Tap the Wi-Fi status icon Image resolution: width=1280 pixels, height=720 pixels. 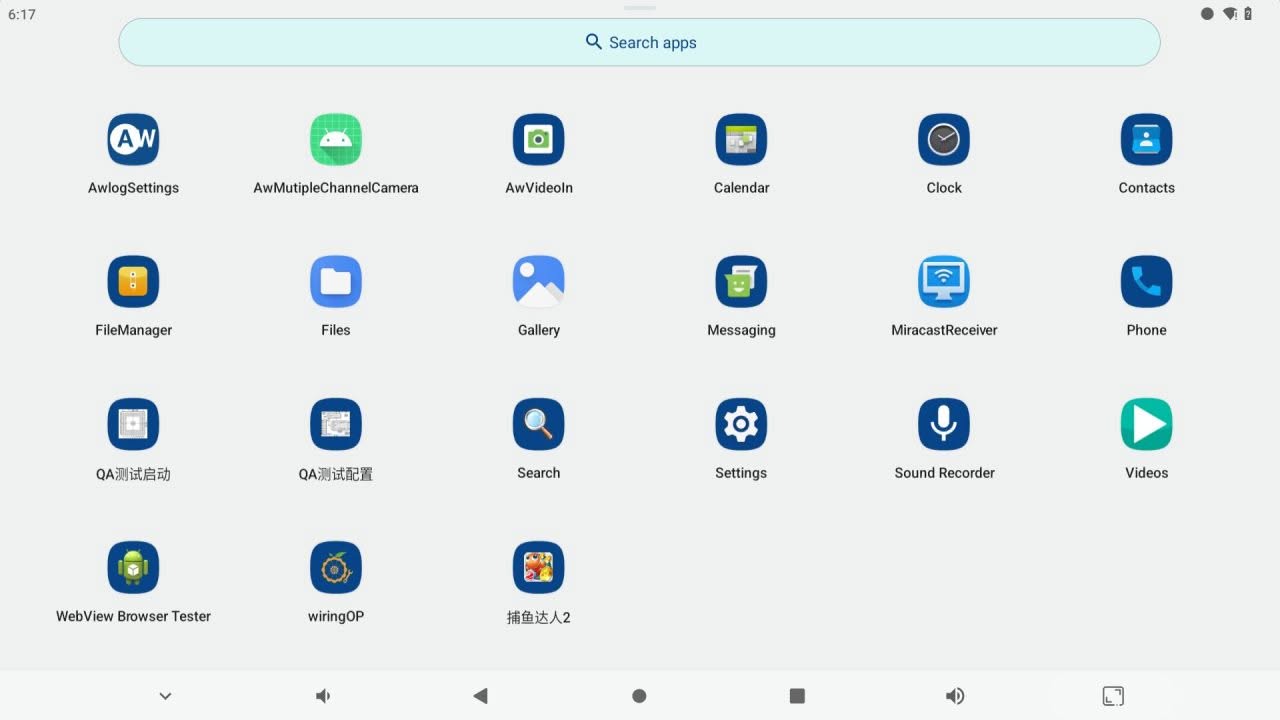coord(1230,14)
